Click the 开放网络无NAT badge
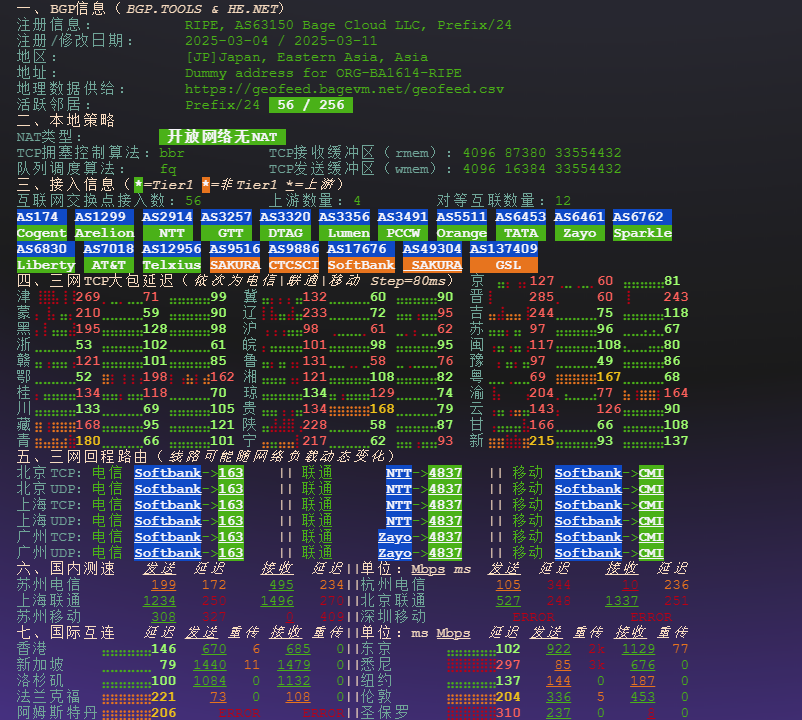Viewport: 802px width, 720px height. (221, 137)
